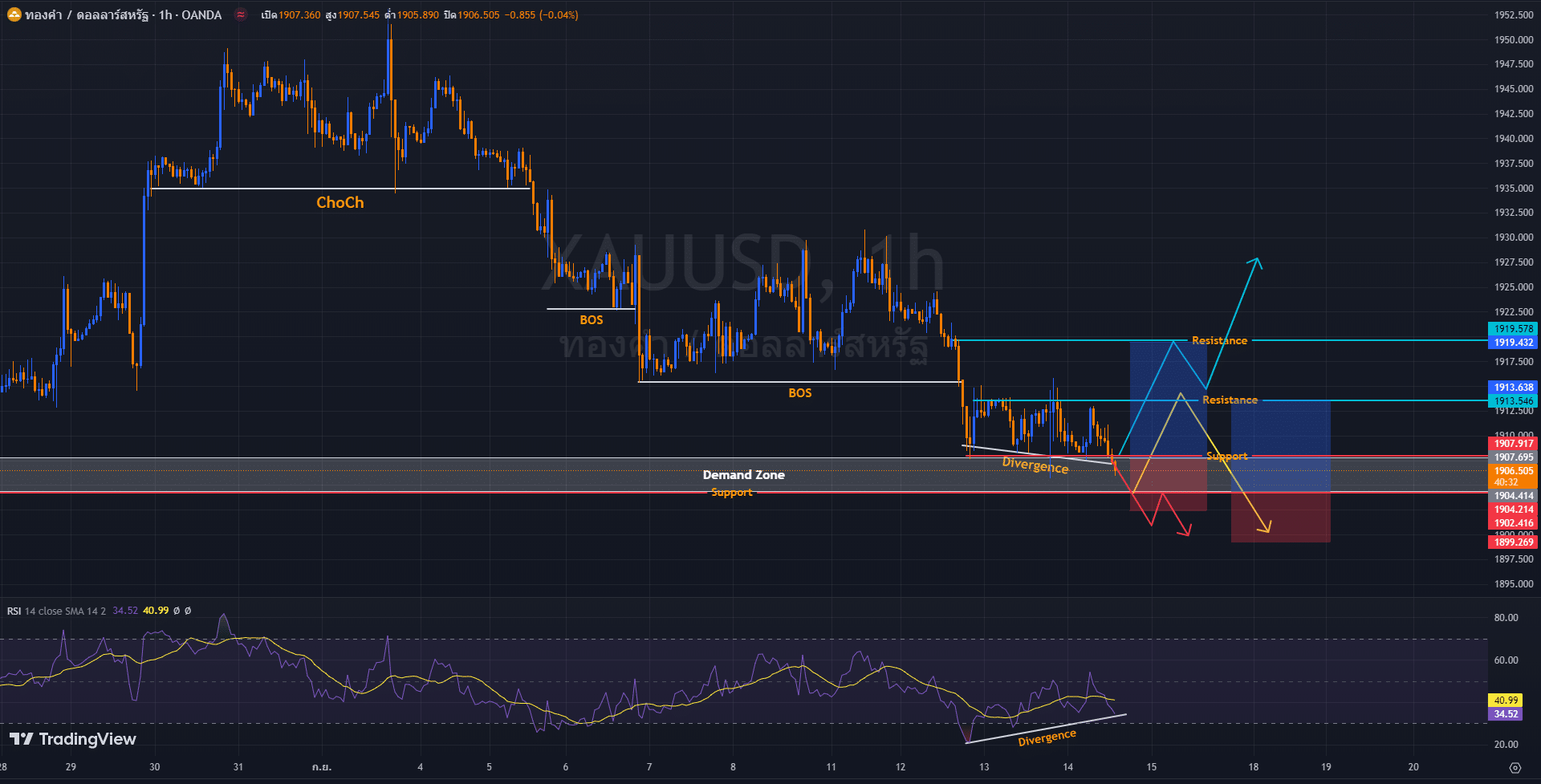
Task: Click the 1919.578 cyan price label
Action: click(1513, 329)
